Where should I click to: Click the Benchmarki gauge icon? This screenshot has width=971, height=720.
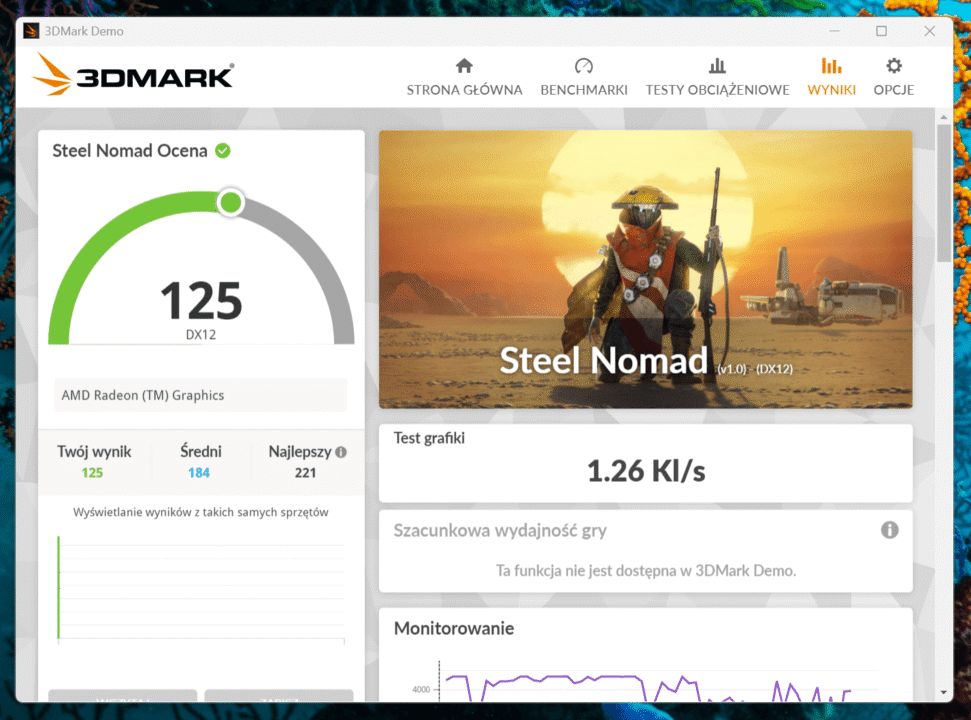pos(584,65)
